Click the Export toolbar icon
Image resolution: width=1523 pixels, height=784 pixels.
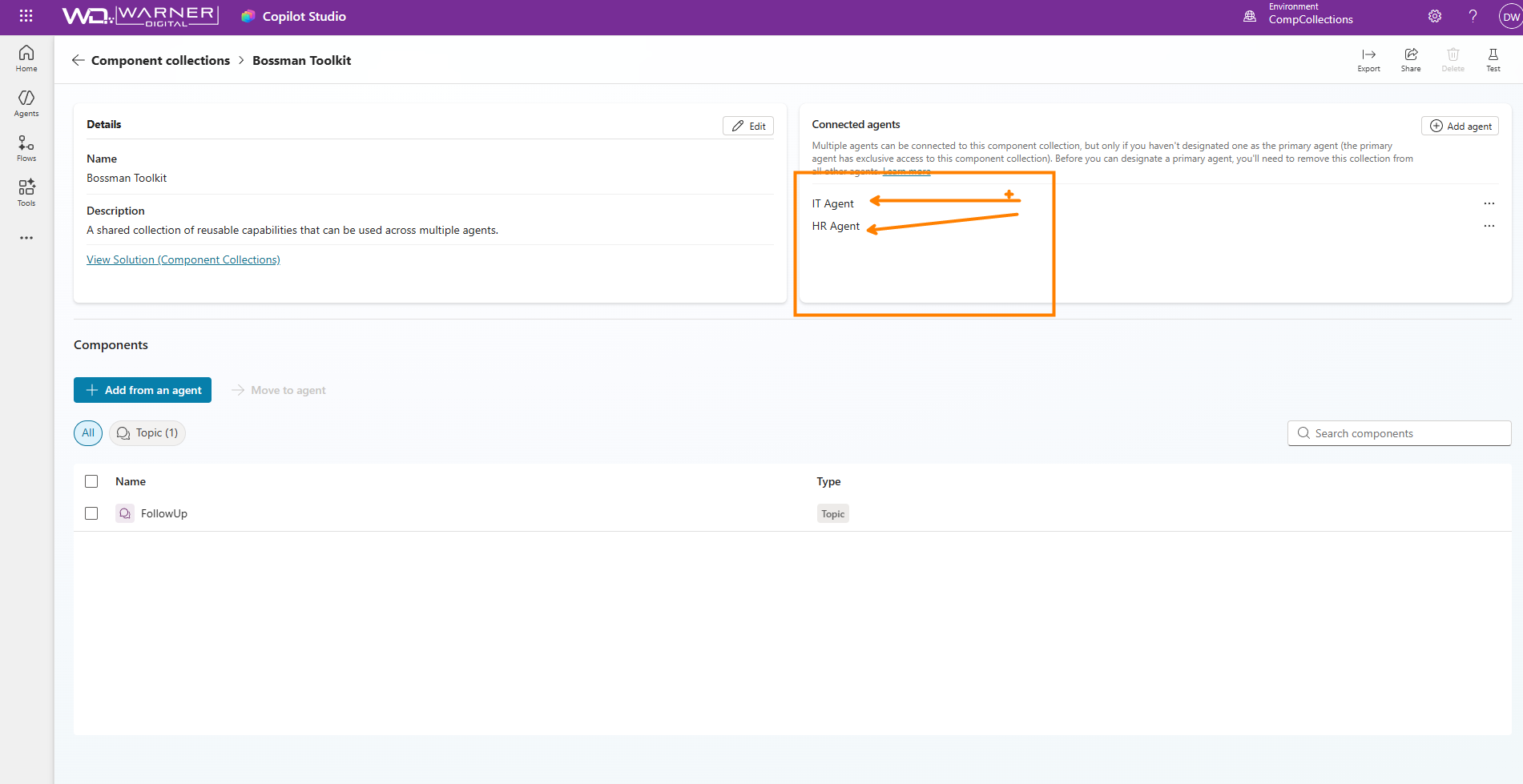[1368, 59]
